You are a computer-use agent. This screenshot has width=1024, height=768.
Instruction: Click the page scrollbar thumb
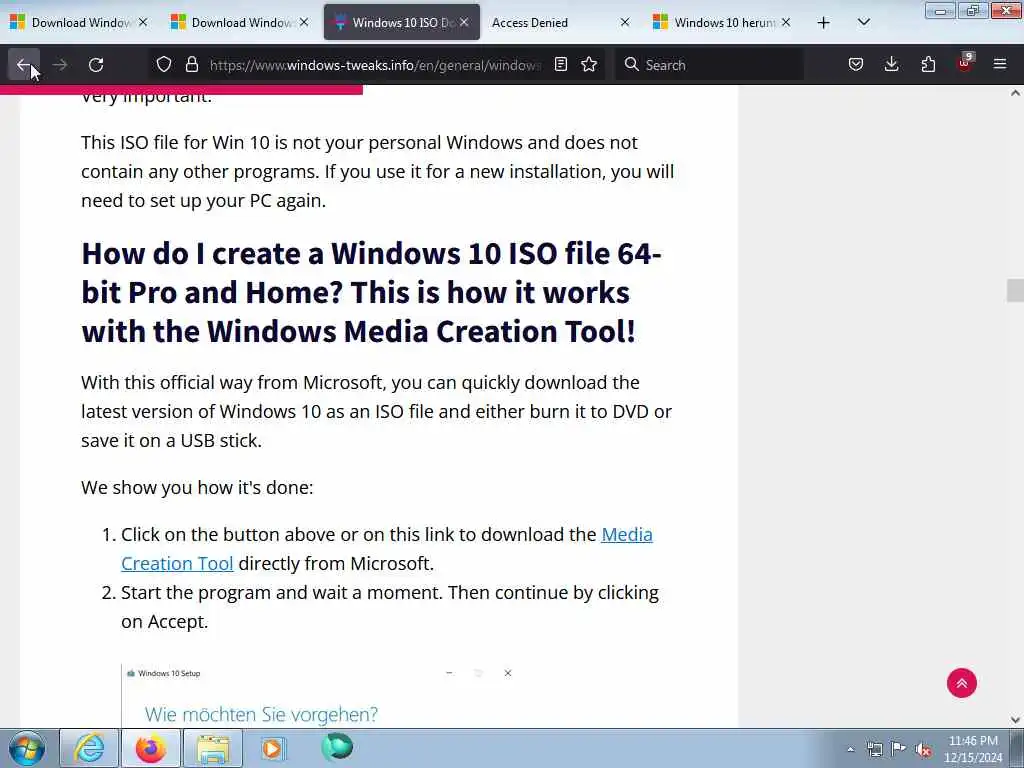tap(1016, 290)
